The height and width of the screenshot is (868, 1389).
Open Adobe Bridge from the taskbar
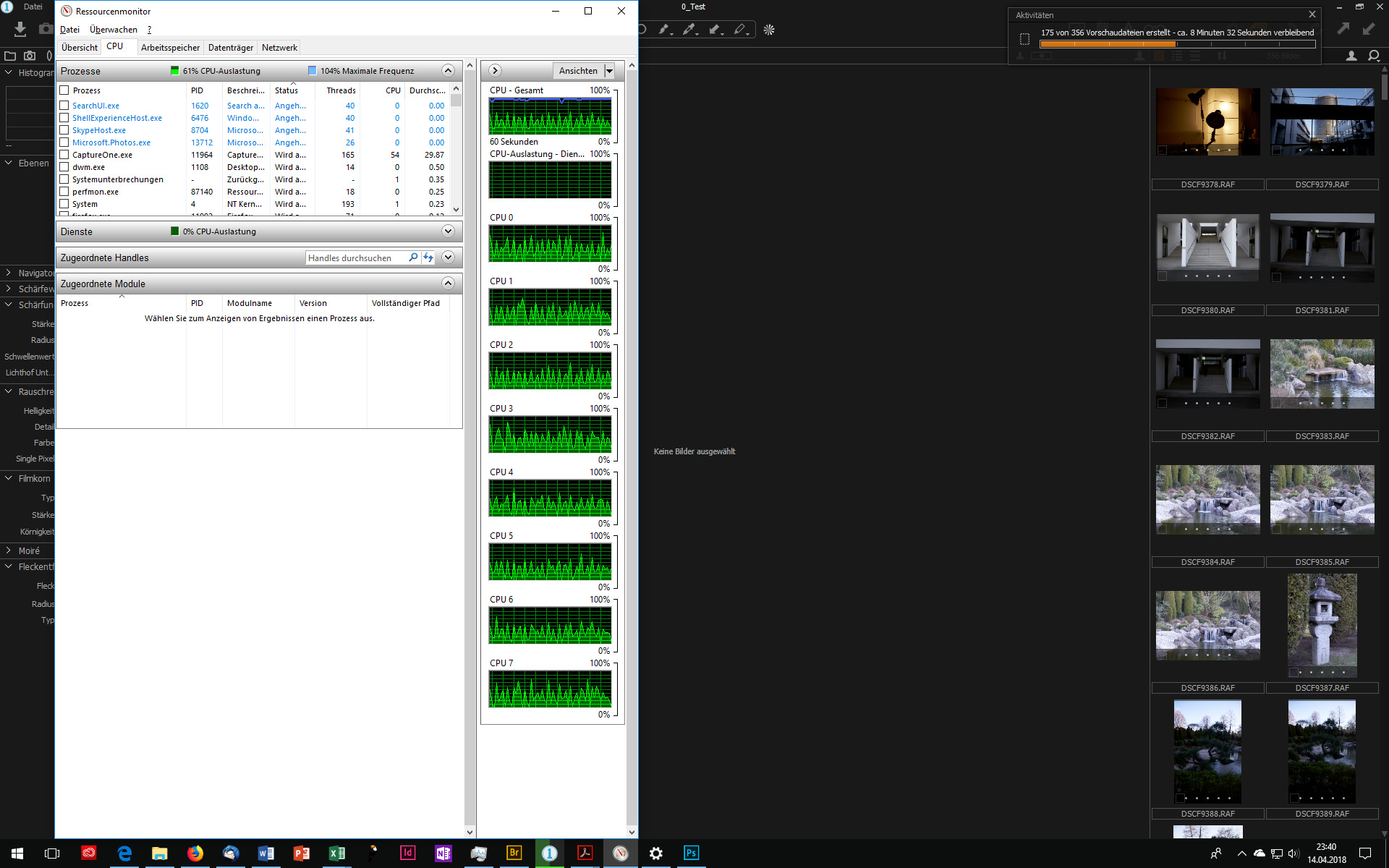(x=514, y=853)
